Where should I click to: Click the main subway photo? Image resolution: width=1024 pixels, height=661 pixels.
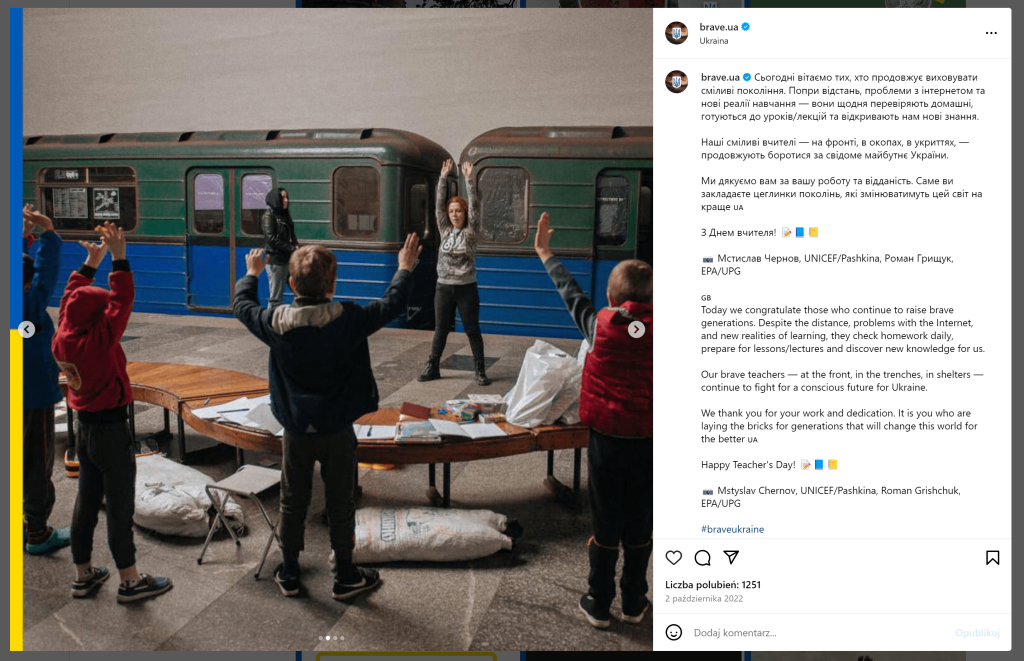click(x=338, y=329)
